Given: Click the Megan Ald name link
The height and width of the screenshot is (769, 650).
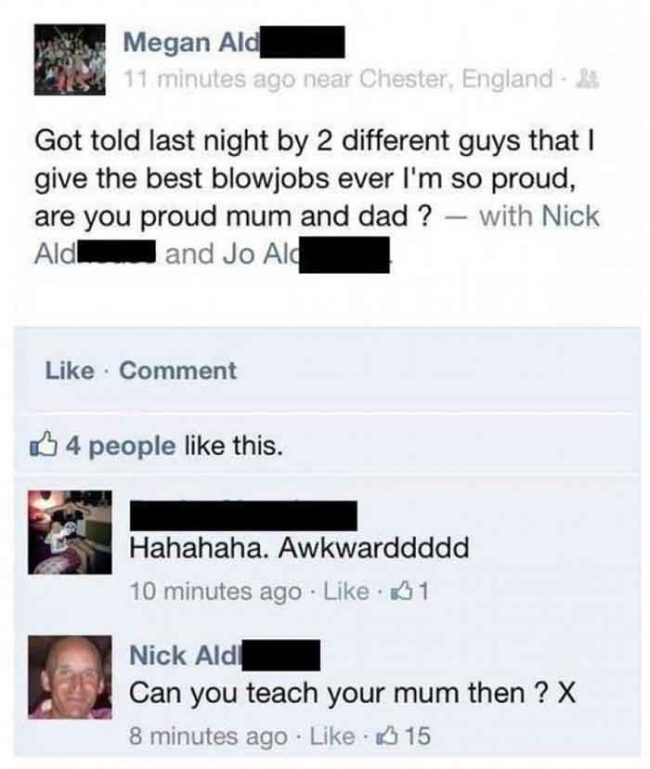Looking at the screenshot, I should [x=234, y=42].
